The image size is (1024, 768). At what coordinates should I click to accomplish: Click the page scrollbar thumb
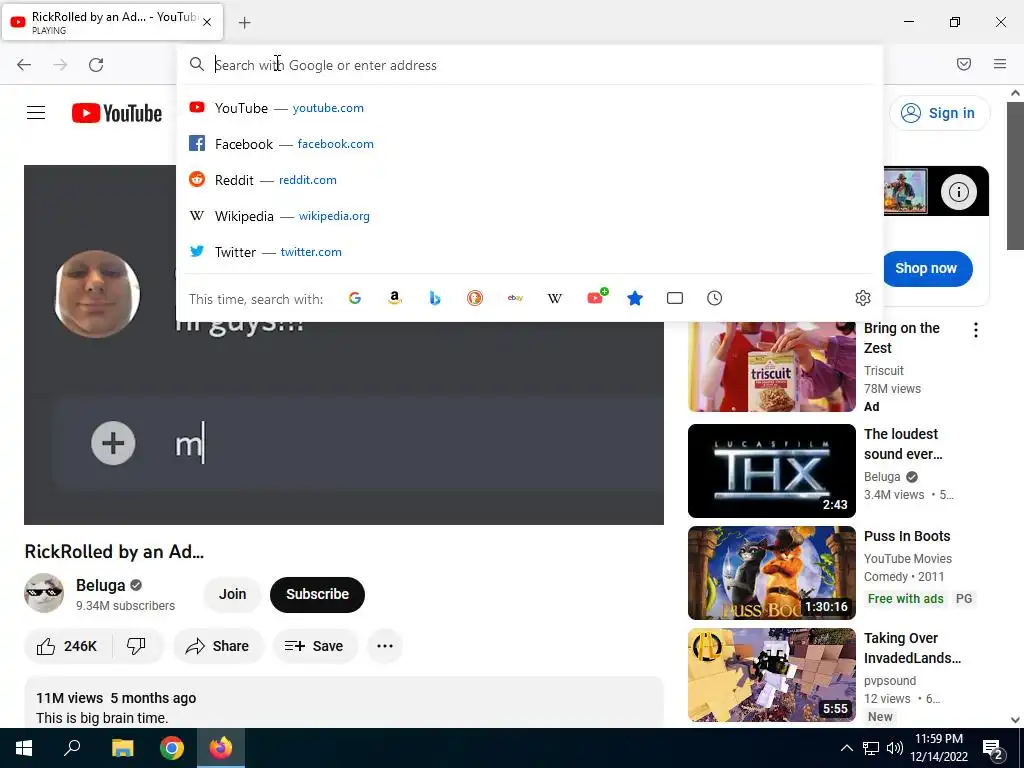pyautogui.click(x=1015, y=175)
